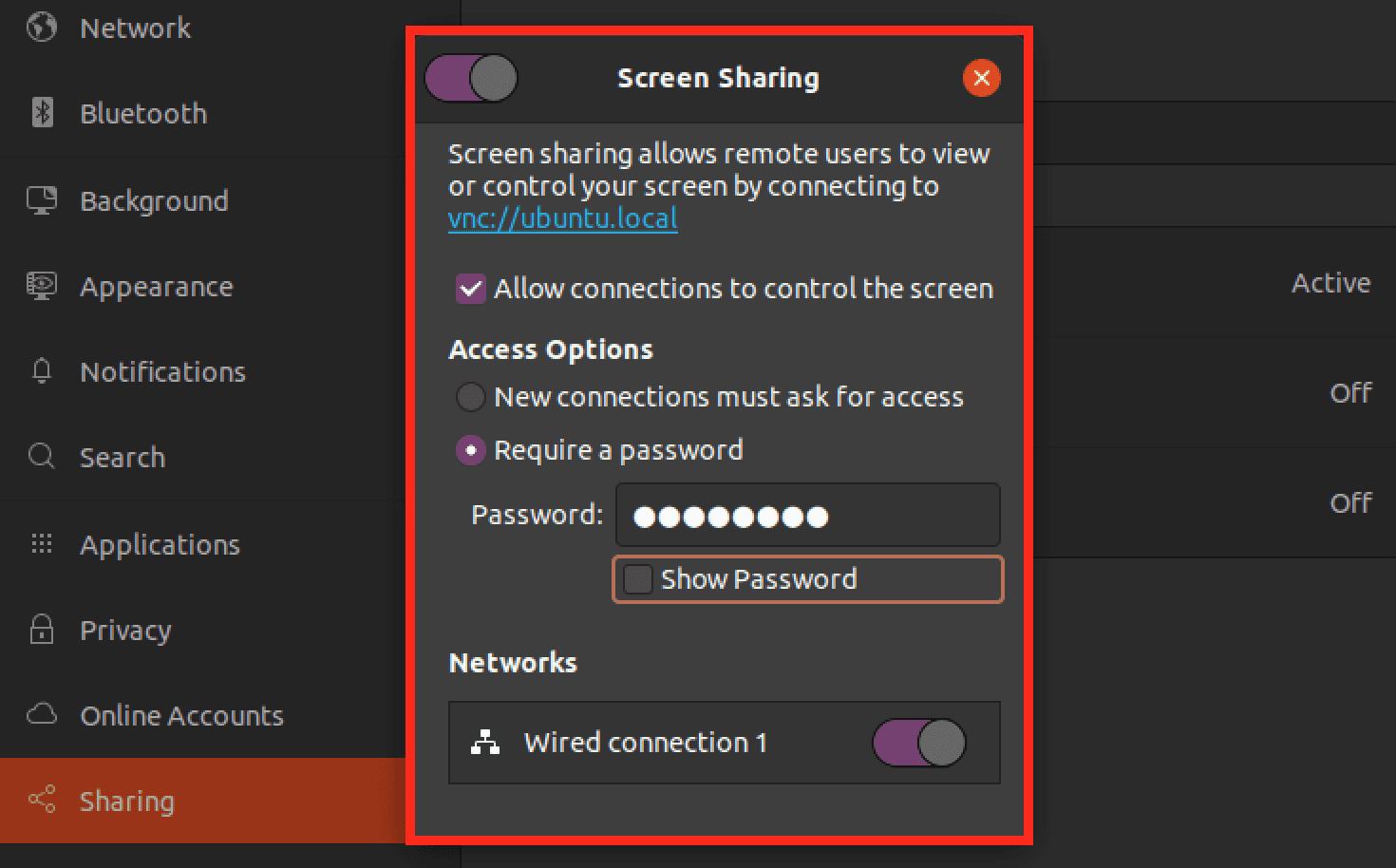This screenshot has width=1396, height=868.
Task: Close the Screen Sharing dialog
Action: [981, 78]
